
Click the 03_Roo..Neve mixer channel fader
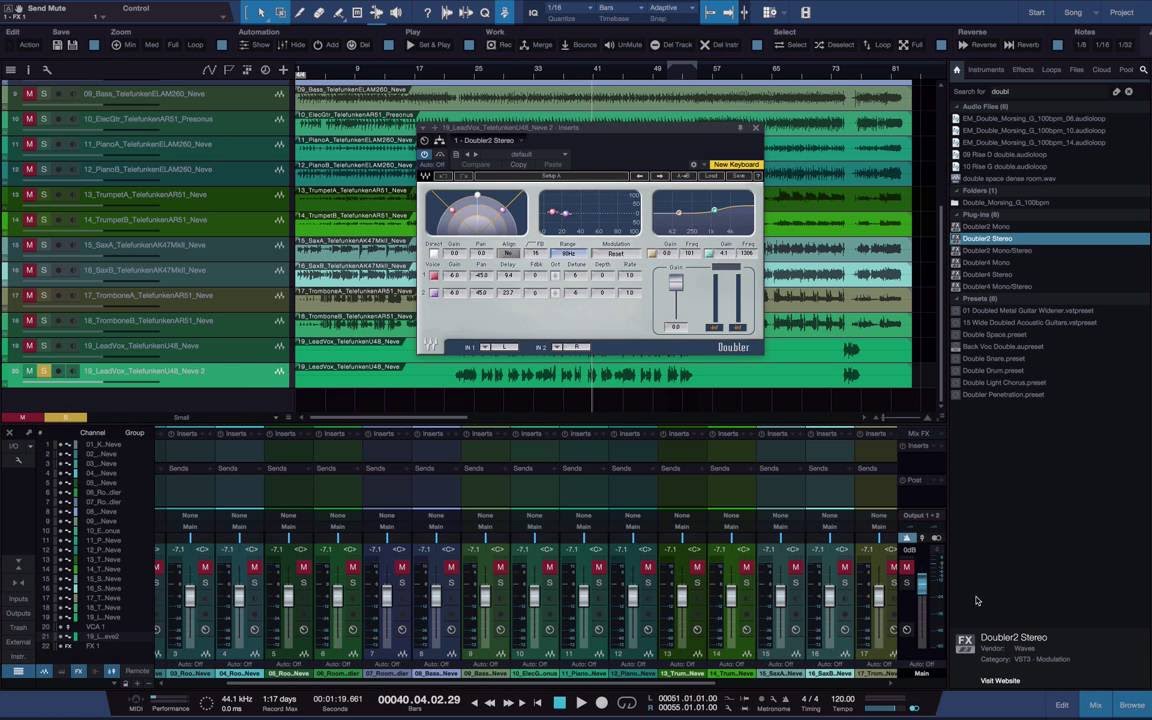pos(190,596)
